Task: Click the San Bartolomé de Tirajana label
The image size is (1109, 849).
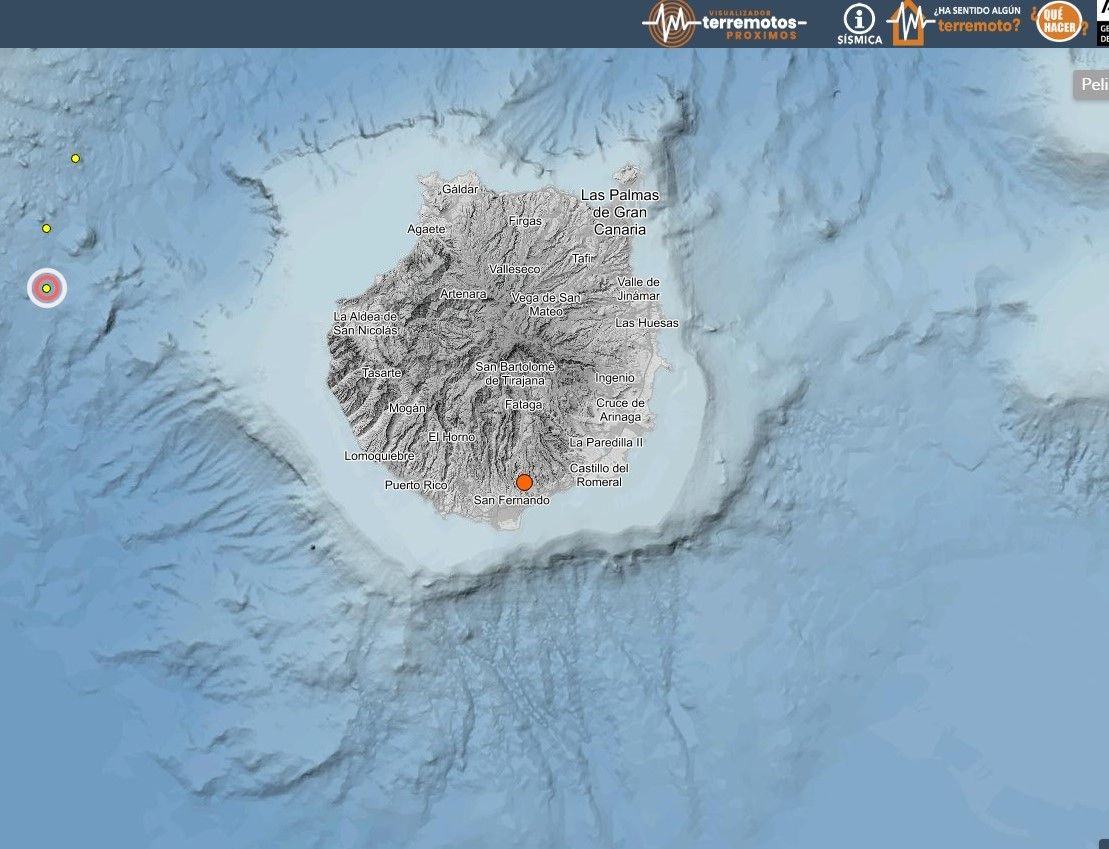Action: click(514, 373)
